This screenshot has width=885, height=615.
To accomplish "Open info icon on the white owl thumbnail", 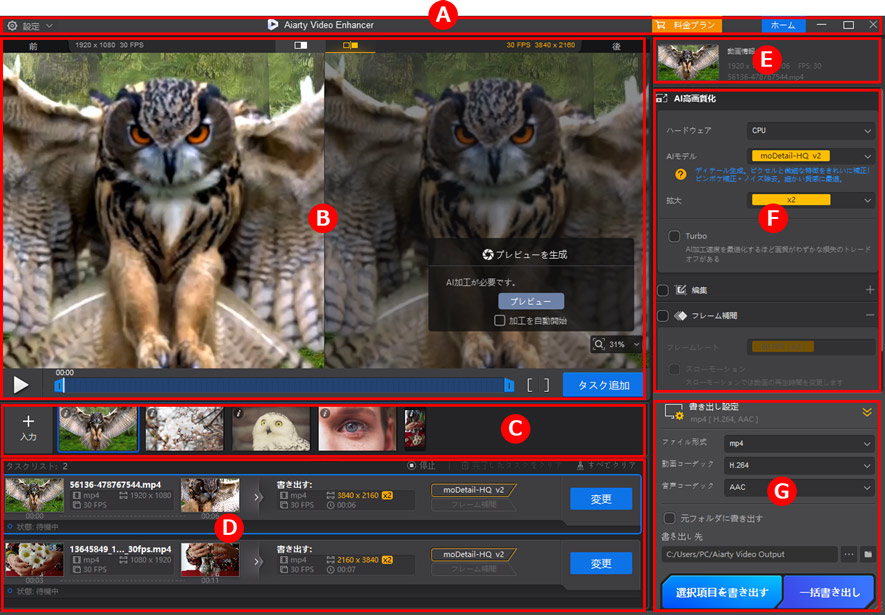I will (x=239, y=414).
